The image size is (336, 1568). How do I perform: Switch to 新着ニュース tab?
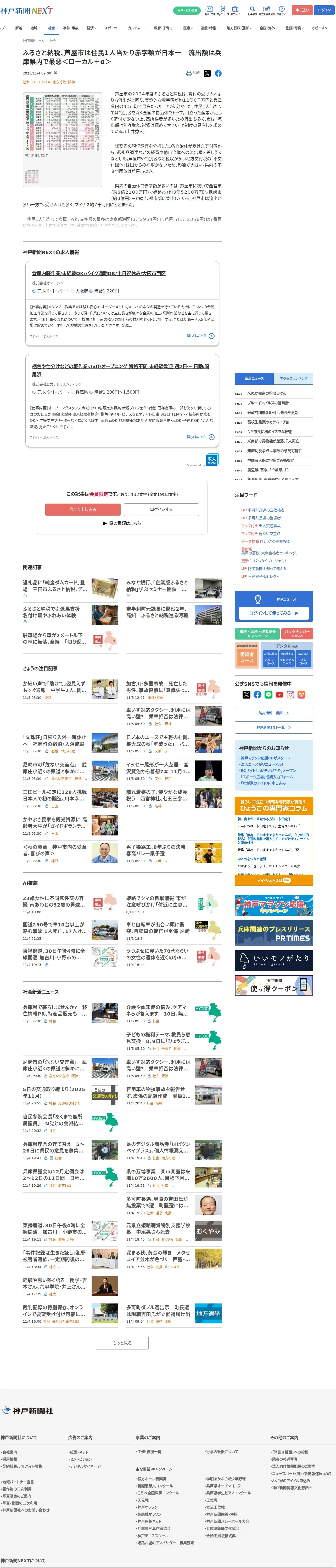pyautogui.click(x=254, y=379)
